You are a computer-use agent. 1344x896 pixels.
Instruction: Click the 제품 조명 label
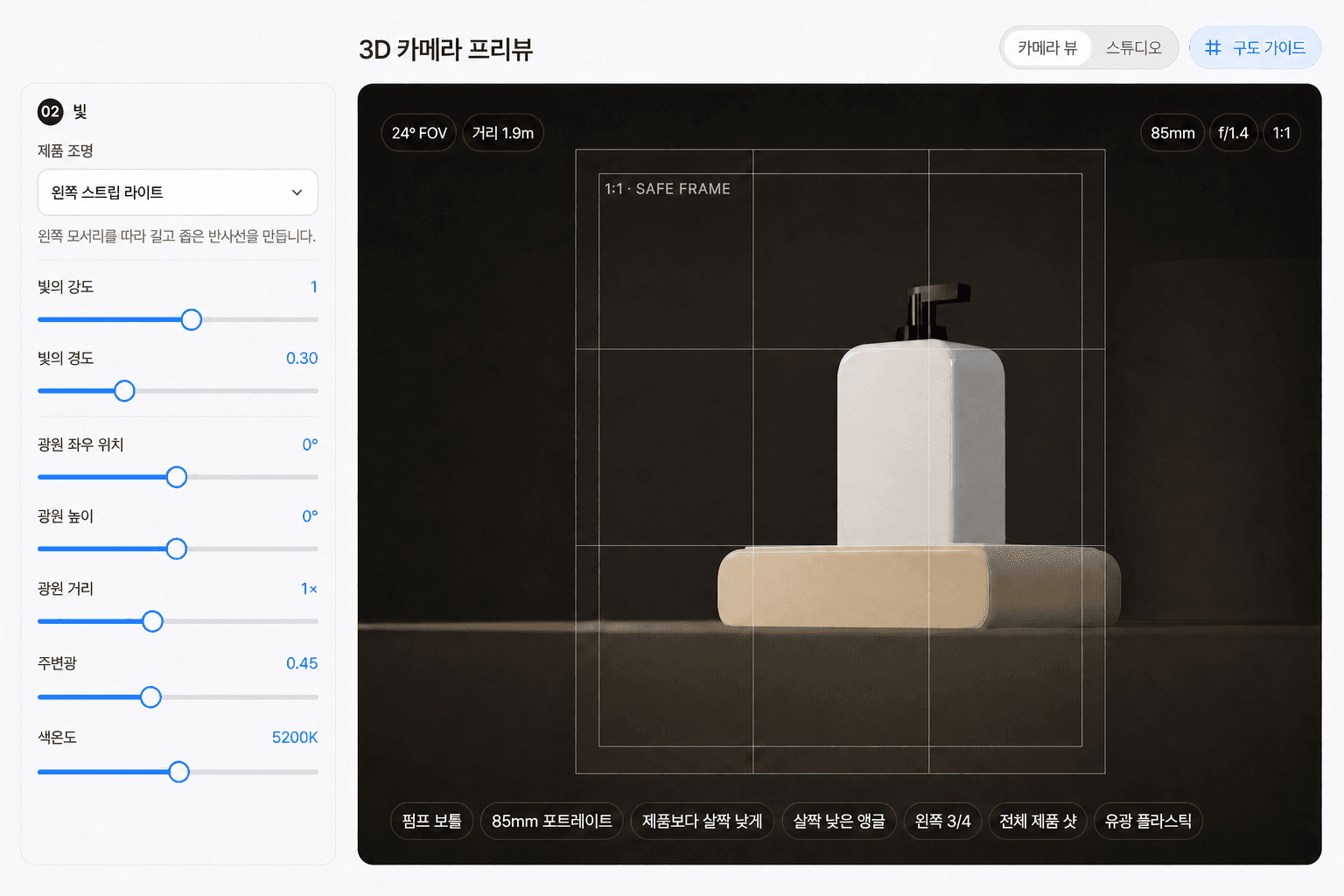click(x=66, y=150)
